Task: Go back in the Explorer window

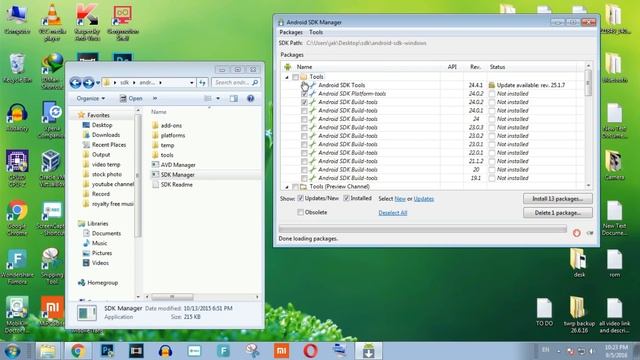Action: 75,83
